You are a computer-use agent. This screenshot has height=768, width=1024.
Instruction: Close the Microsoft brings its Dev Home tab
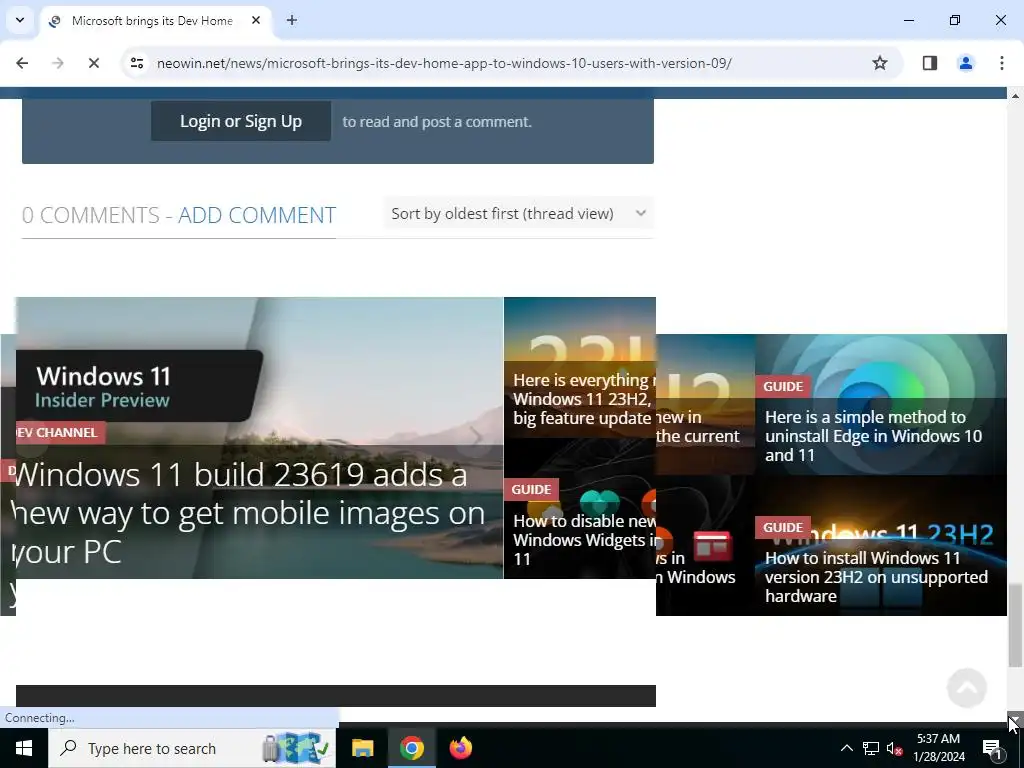click(256, 20)
